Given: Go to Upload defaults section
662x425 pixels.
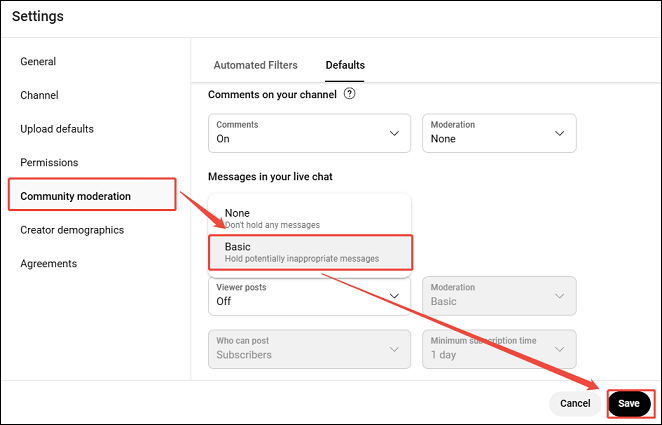Looking at the screenshot, I should point(57,129).
